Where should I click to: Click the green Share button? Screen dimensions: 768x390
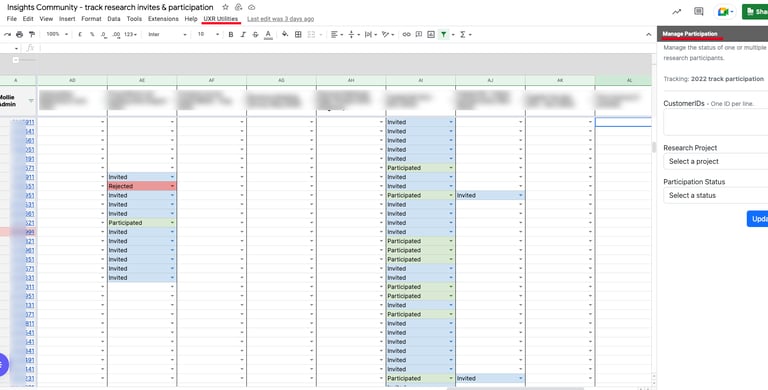pos(755,12)
